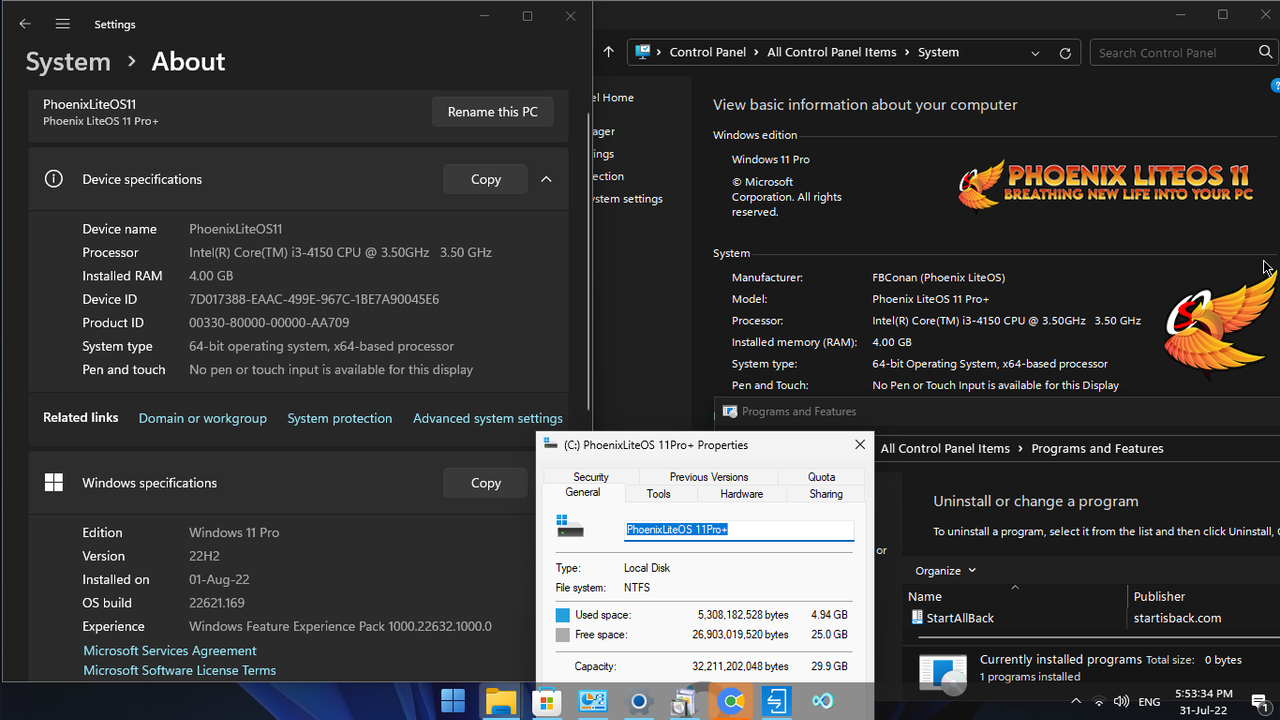Click the drive label text field
1280x720 pixels.
pyautogui.click(x=739, y=530)
